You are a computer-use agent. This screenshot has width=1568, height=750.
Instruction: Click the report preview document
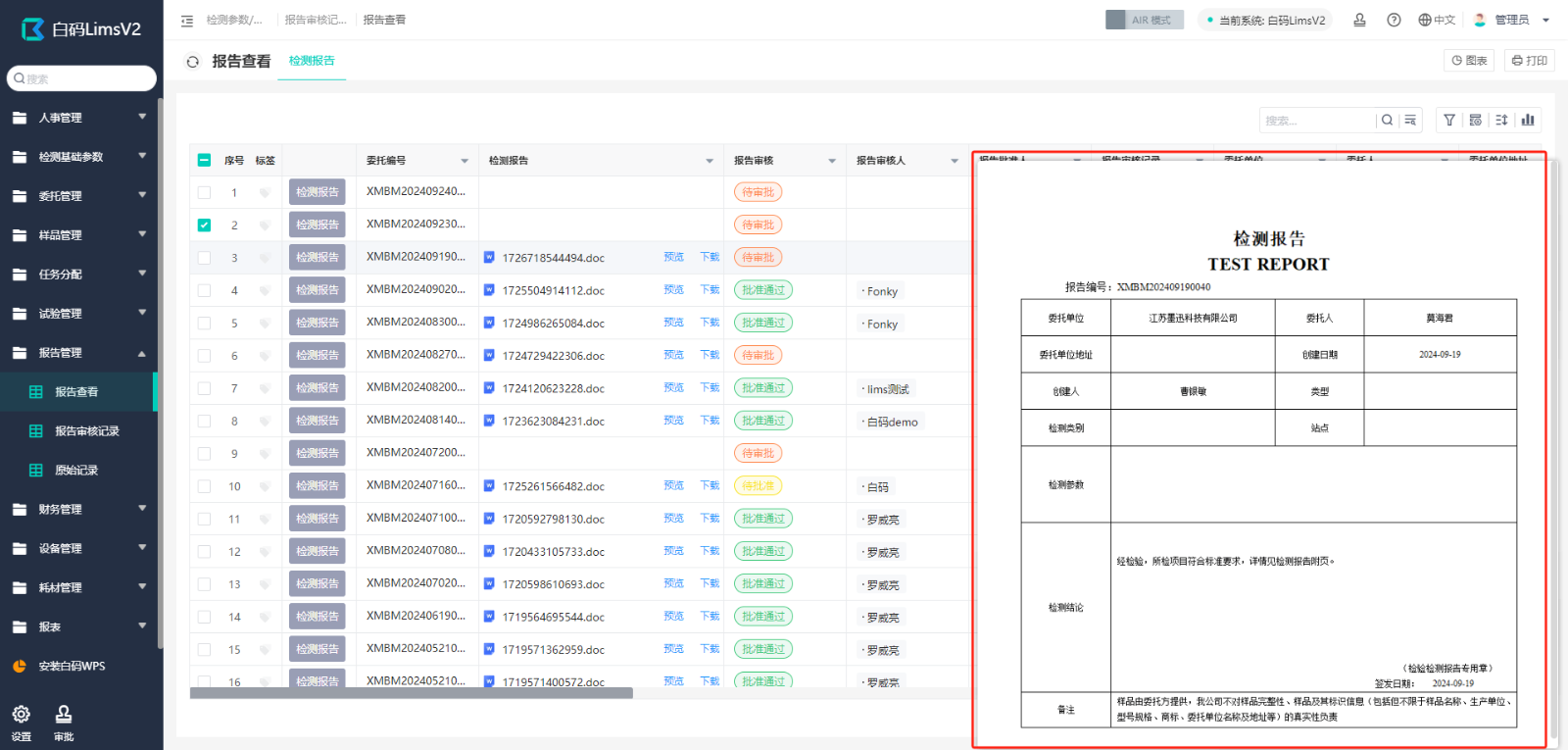coord(1259,449)
